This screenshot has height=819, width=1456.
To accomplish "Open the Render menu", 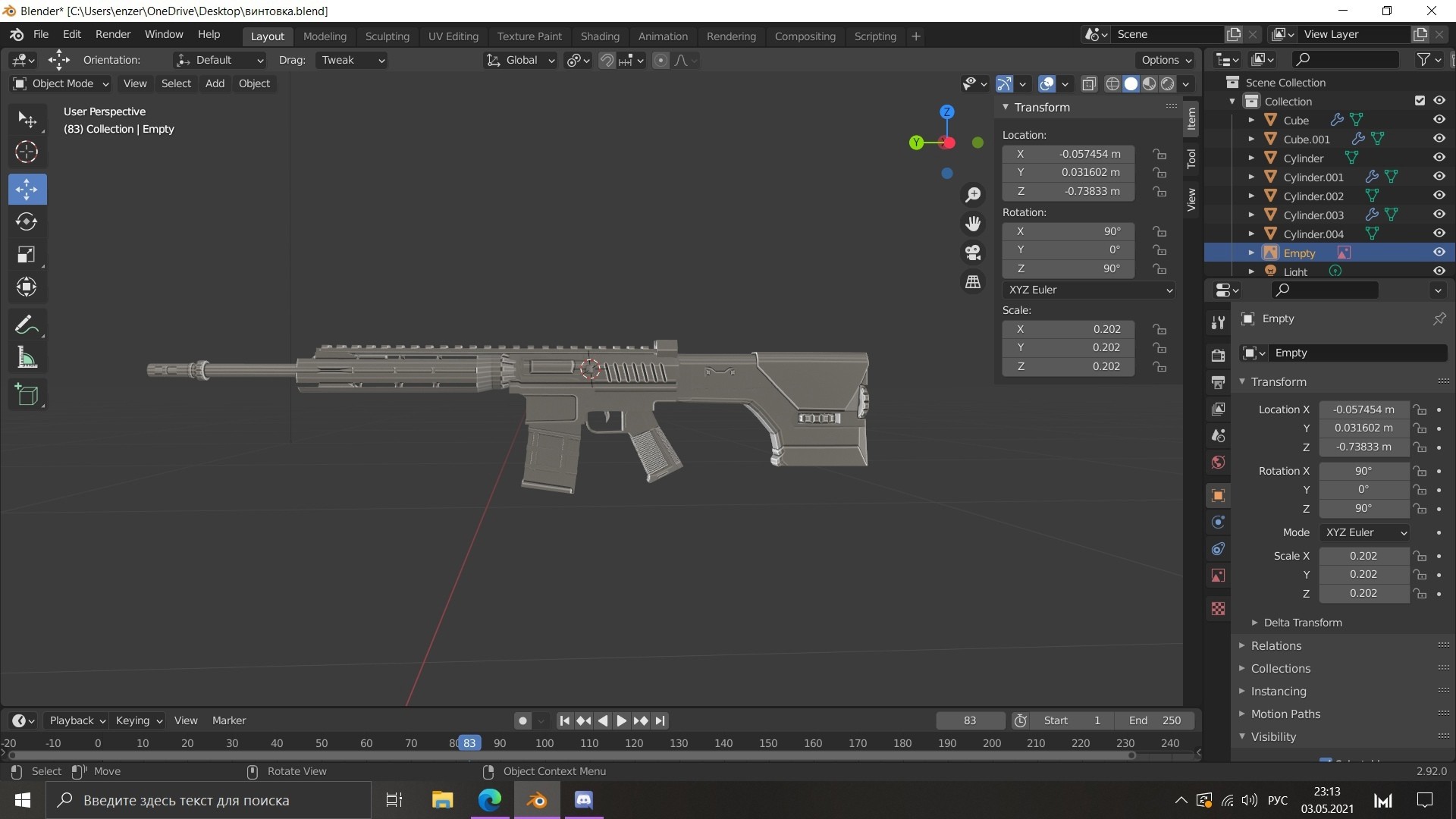I will pyautogui.click(x=113, y=34).
